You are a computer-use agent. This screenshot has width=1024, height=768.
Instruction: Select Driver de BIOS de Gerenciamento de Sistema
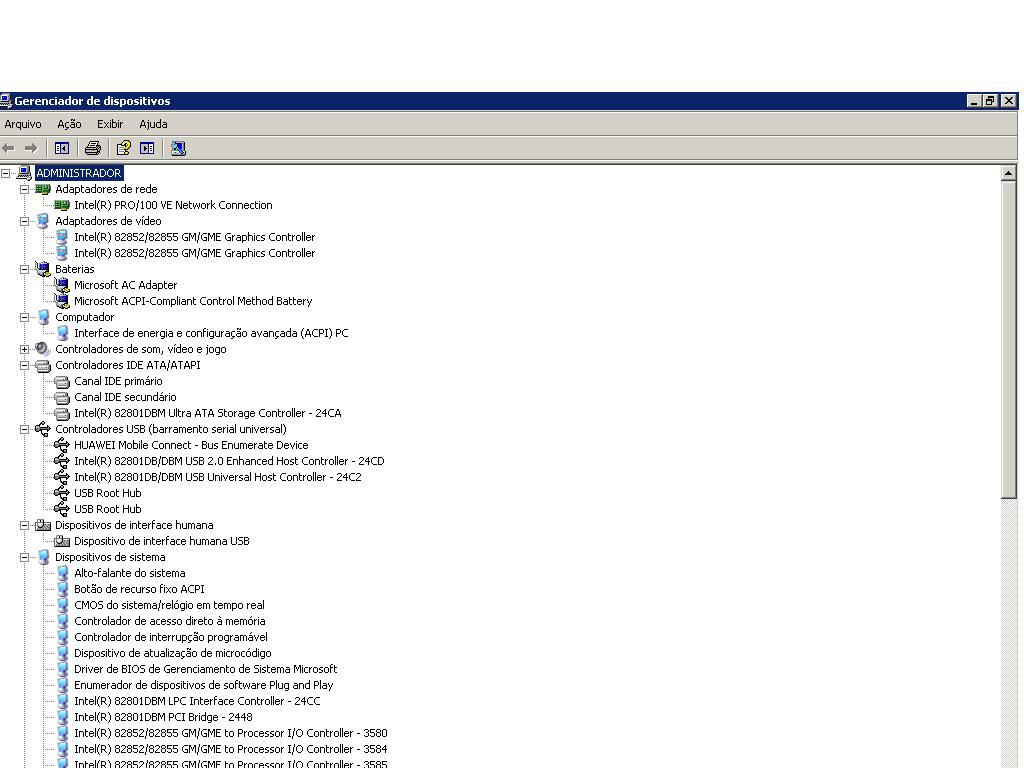pyautogui.click(x=205, y=669)
